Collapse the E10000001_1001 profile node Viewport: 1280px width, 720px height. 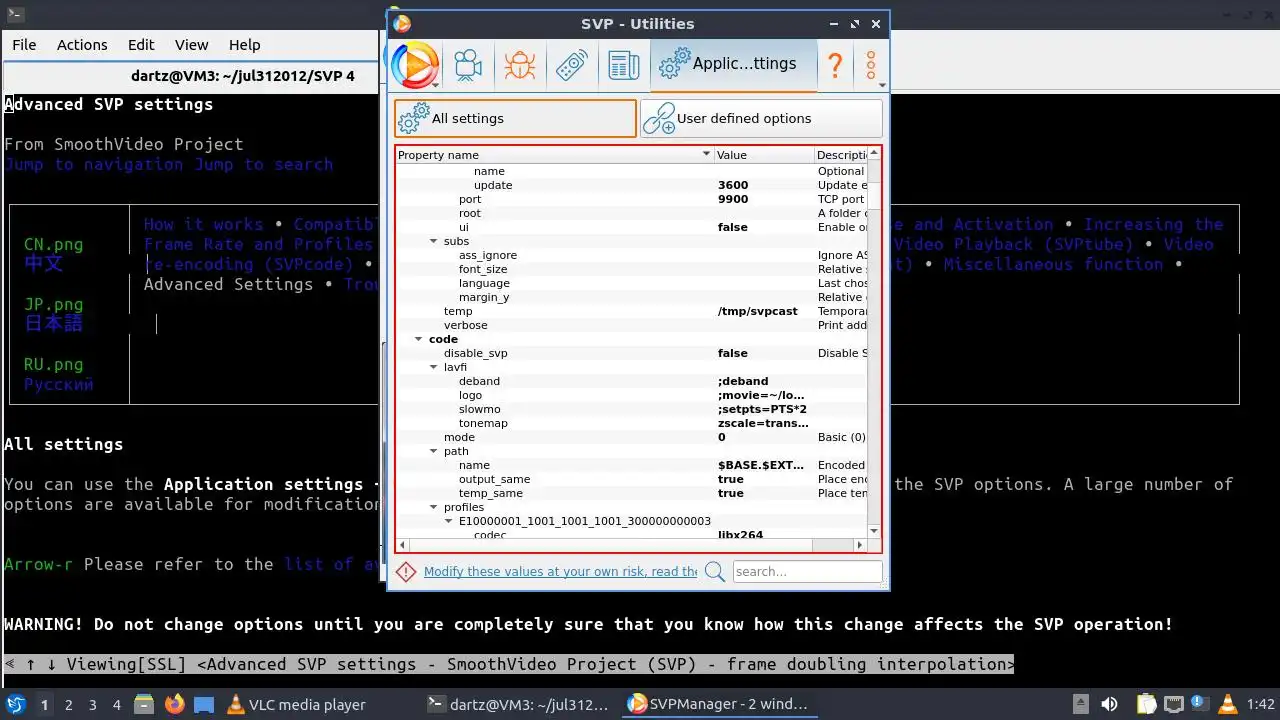tap(448, 521)
